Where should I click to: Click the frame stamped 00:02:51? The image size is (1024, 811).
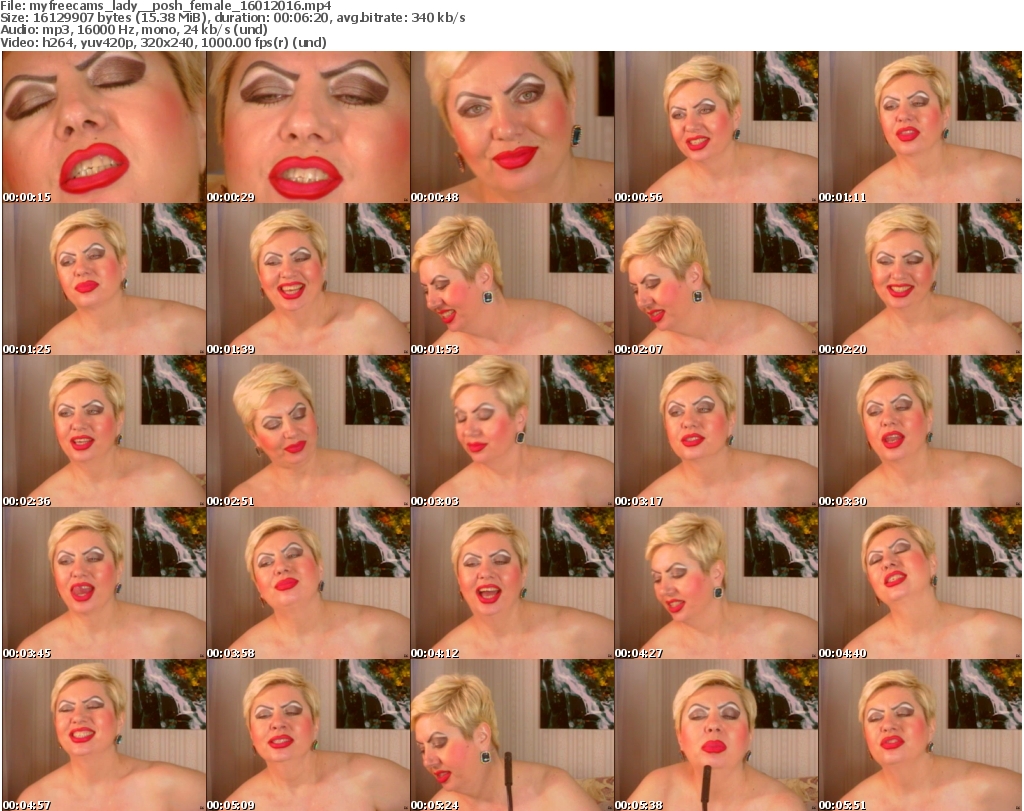[x=308, y=432]
